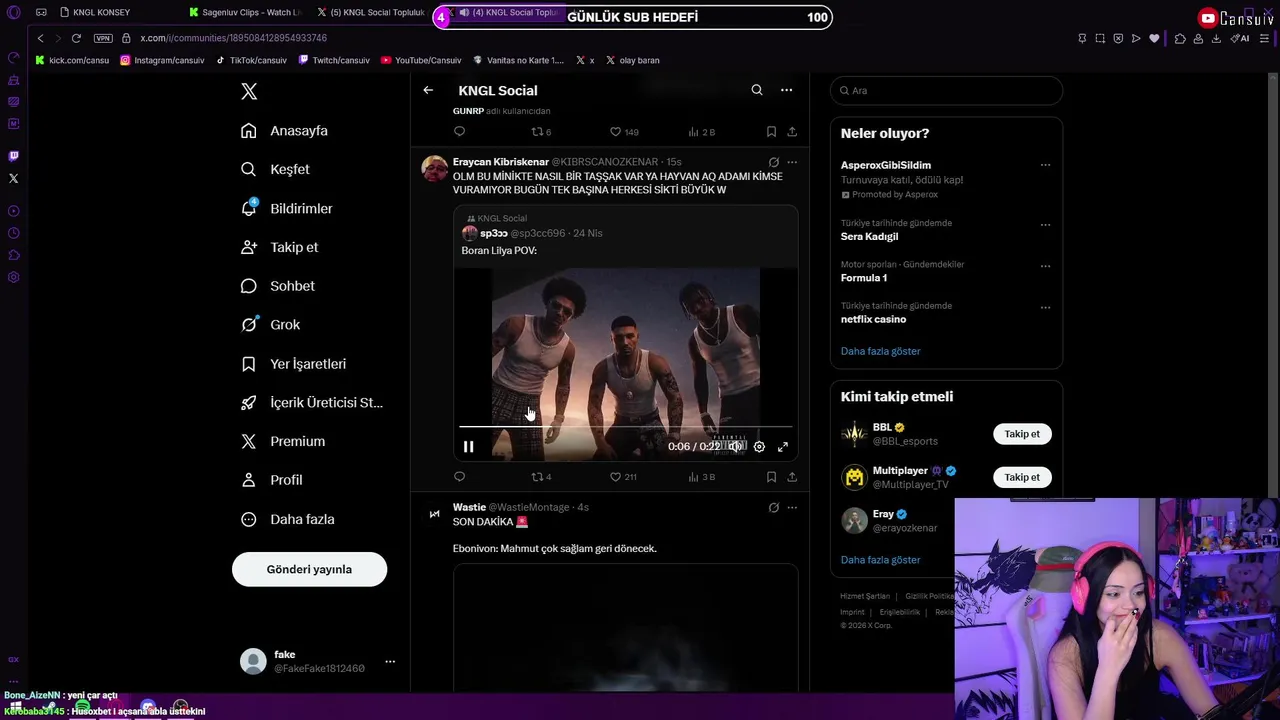Open video settings gear icon

tap(759, 447)
